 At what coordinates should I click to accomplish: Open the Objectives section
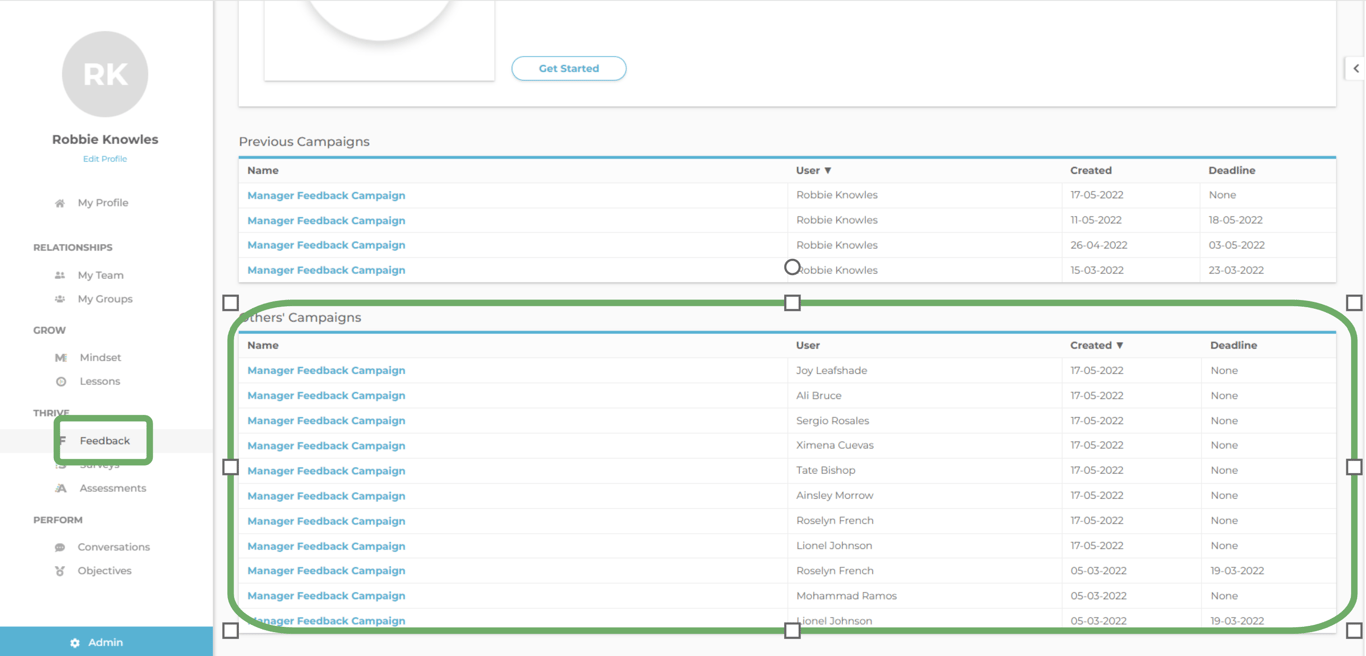(105, 571)
